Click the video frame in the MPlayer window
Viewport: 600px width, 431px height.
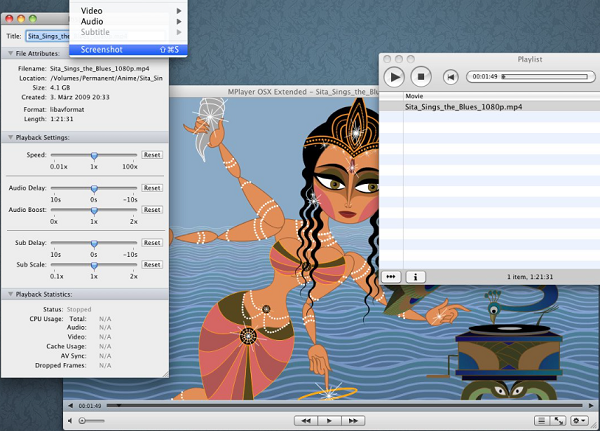[274, 249]
